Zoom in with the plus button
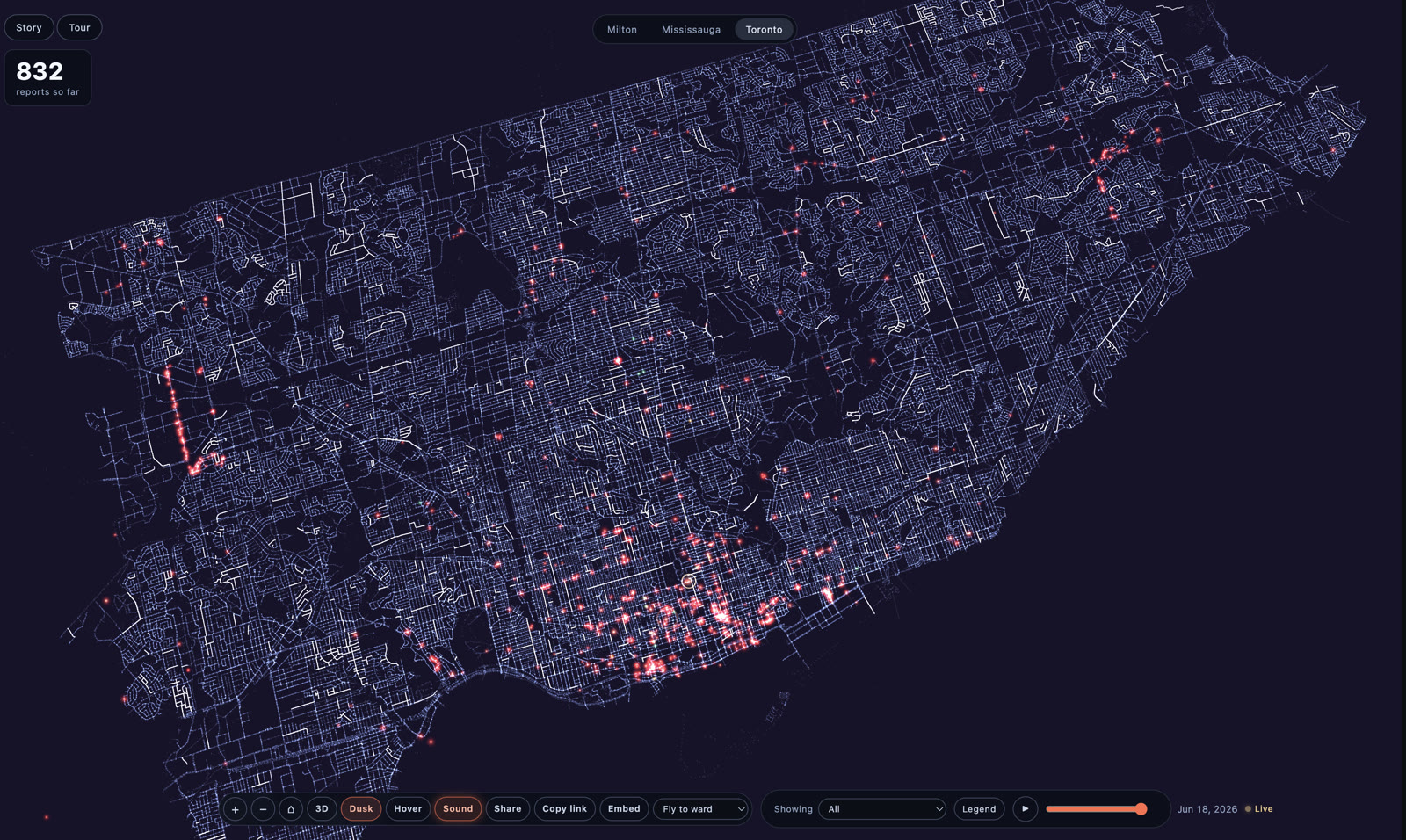 coord(235,809)
